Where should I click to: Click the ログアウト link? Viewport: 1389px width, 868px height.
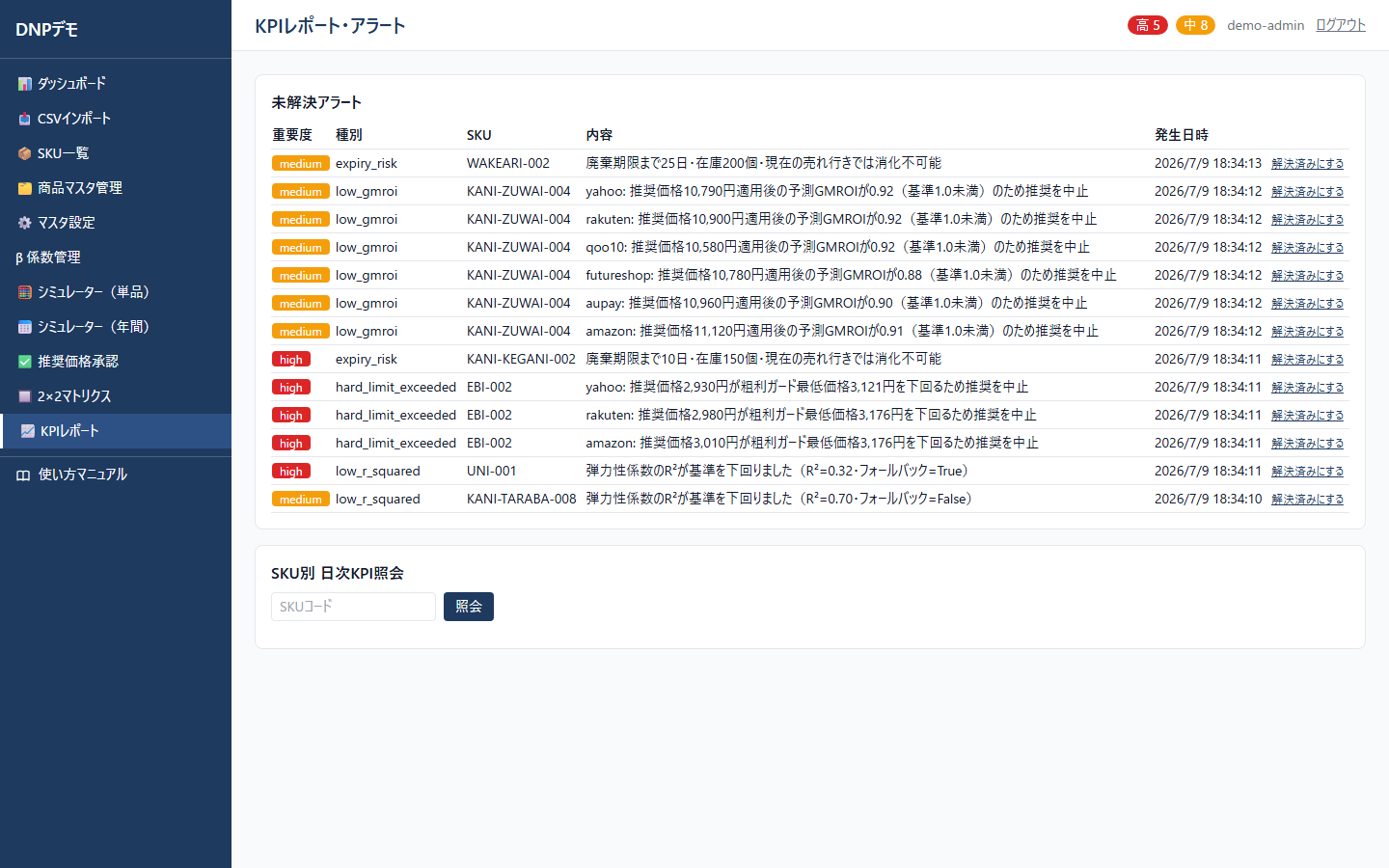[1341, 25]
